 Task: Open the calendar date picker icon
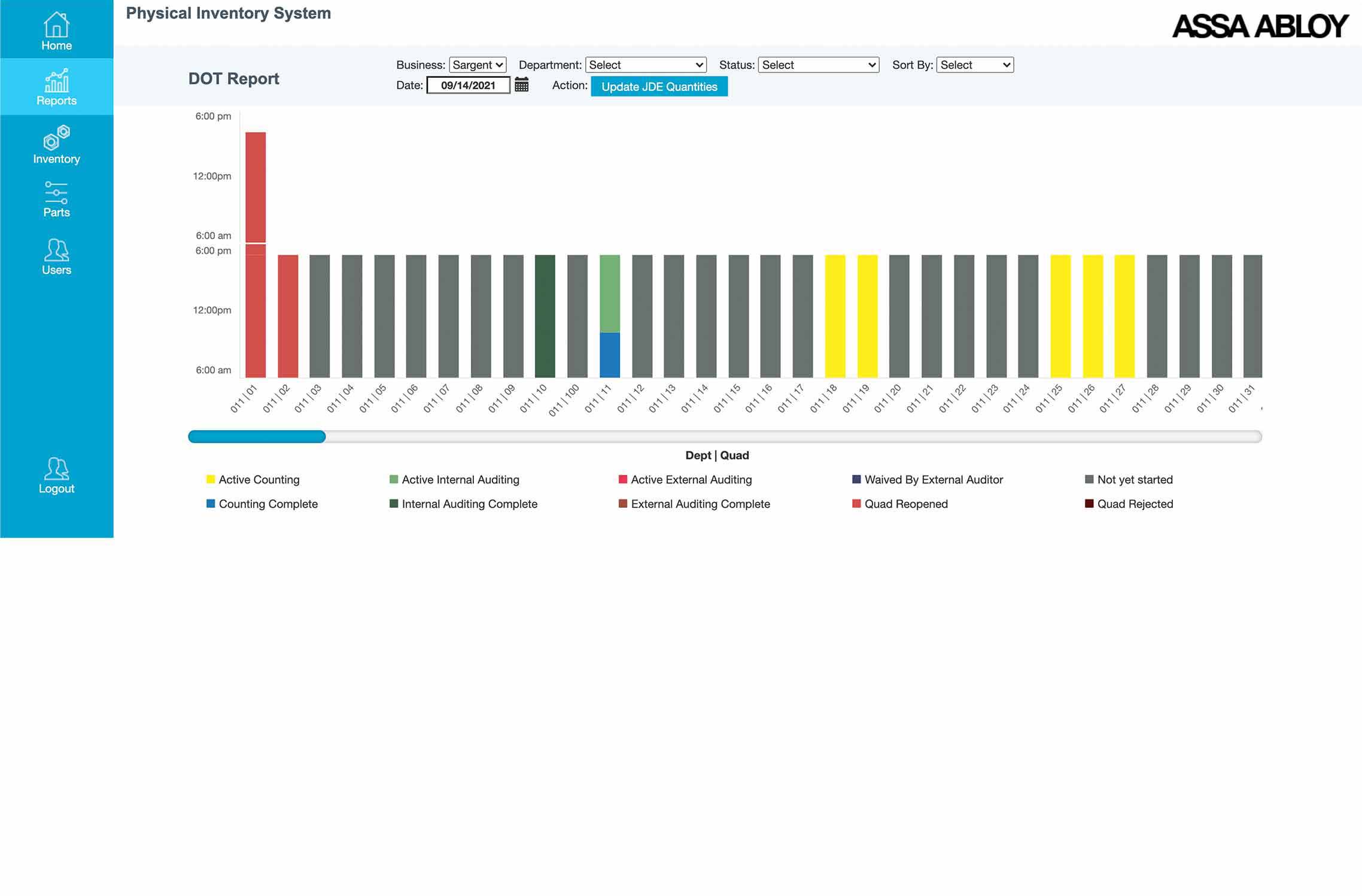pyautogui.click(x=521, y=85)
